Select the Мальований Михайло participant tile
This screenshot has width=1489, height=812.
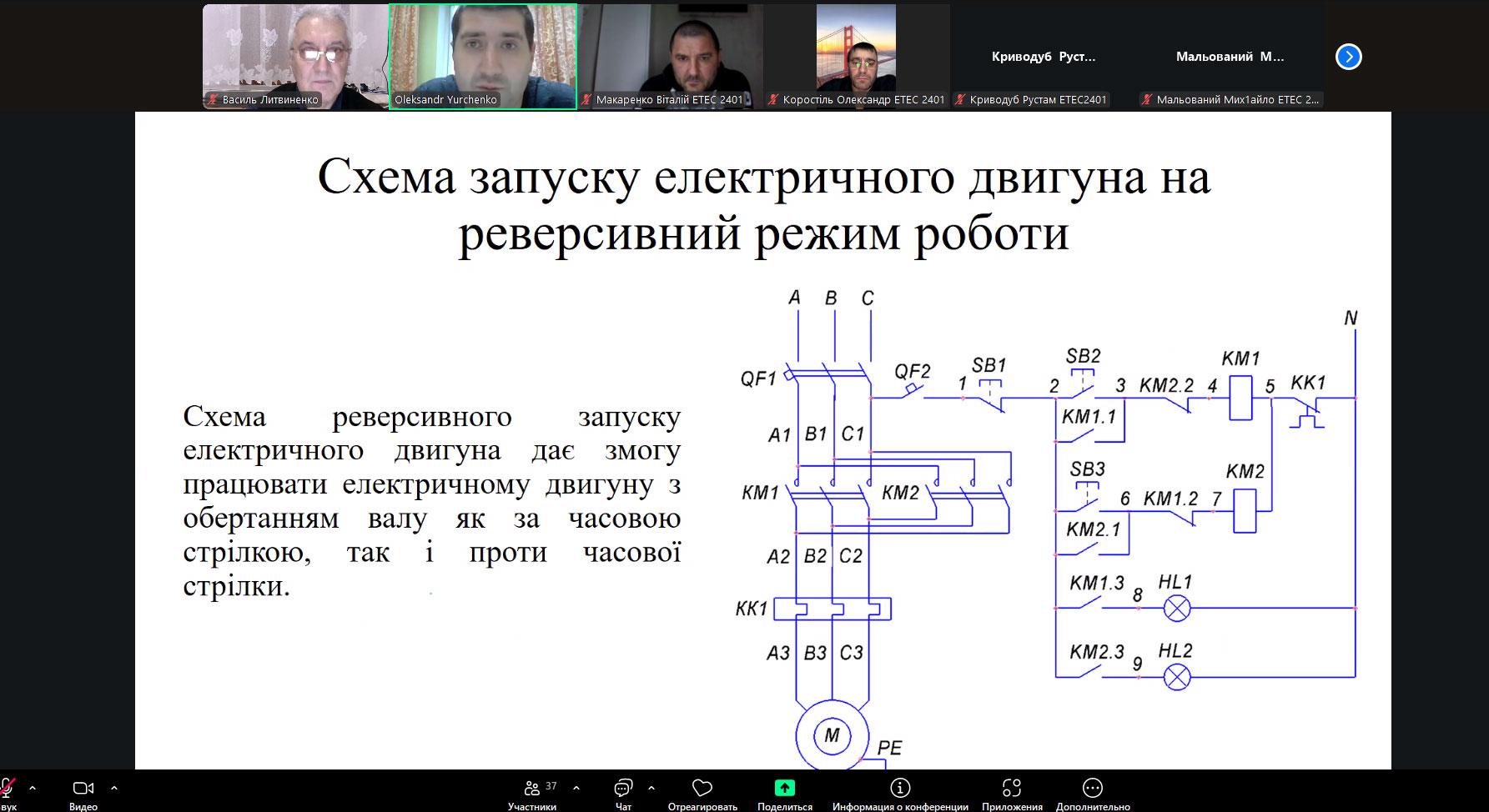pyautogui.click(x=1230, y=57)
